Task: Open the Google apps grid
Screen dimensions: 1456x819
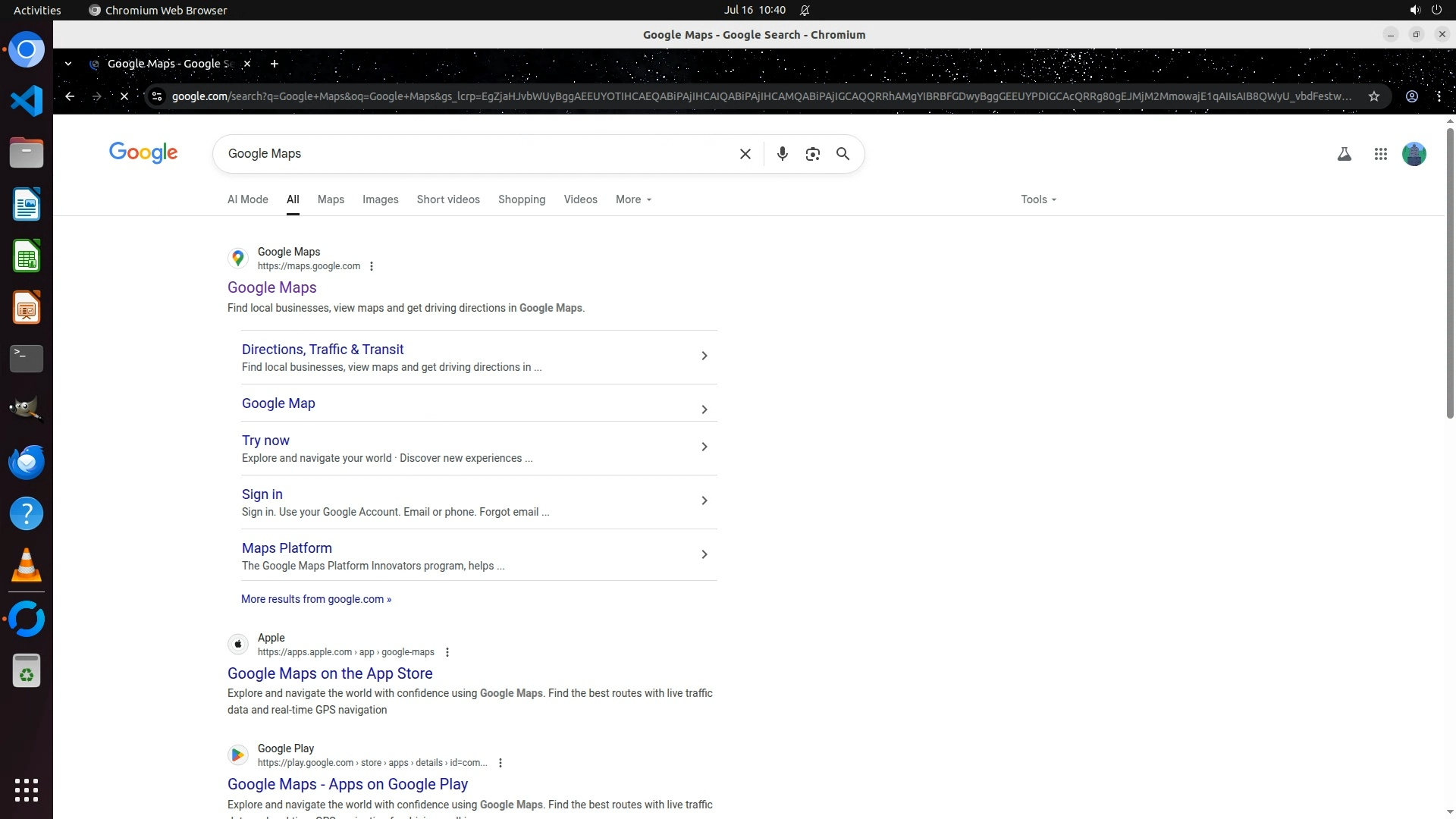Action: tap(1380, 154)
